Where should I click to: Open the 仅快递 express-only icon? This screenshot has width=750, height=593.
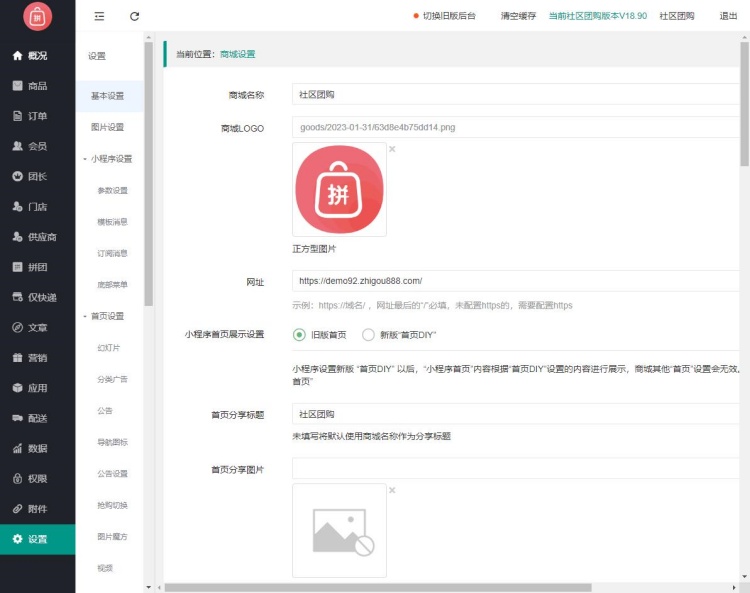tap(17, 297)
